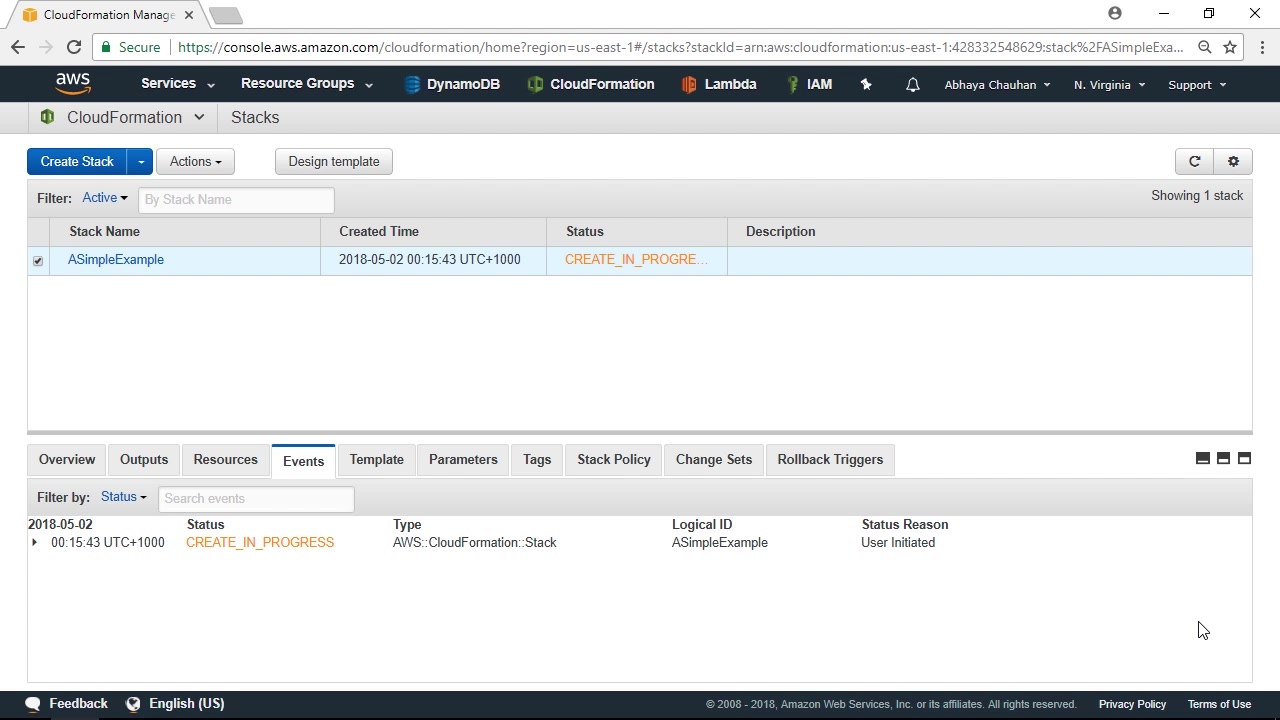Click the AWS logo home icon

pyautogui.click(x=73, y=84)
